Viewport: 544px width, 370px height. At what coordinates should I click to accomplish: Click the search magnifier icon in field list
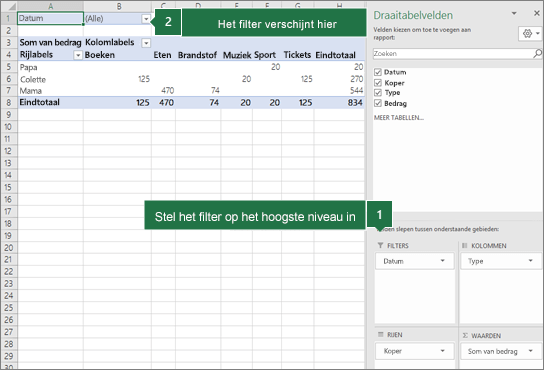tap(537, 53)
